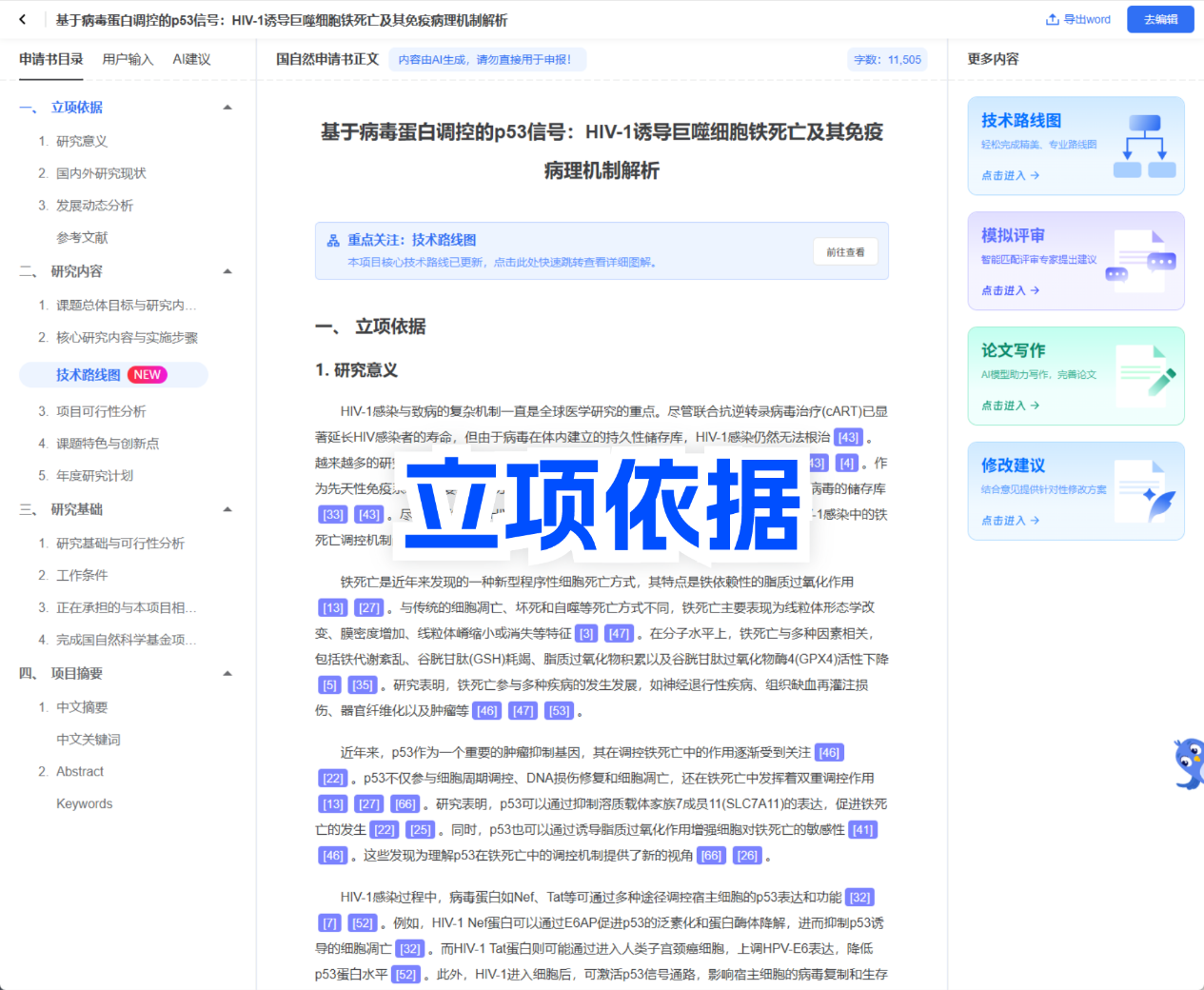
Task: Collapse the 二、研究内容 section
Action: click(227, 271)
